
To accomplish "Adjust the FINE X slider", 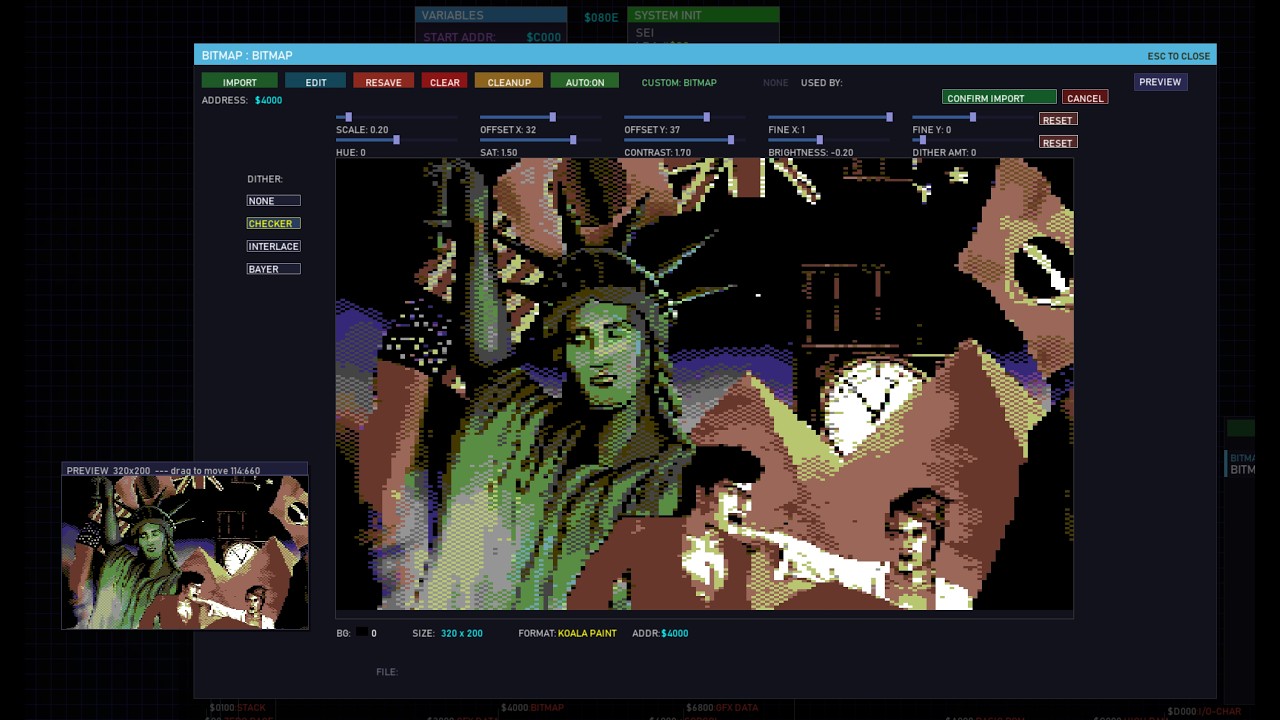I will click(x=829, y=118).
